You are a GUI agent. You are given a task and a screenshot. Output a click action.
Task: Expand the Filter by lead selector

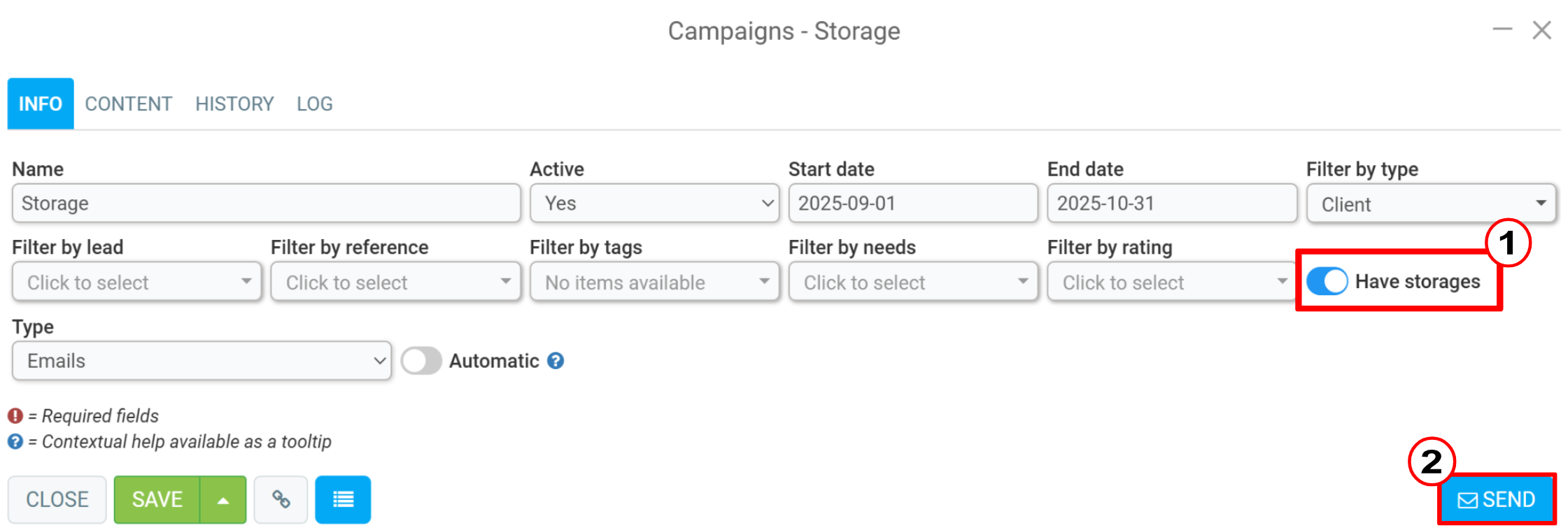click(136, 282)
